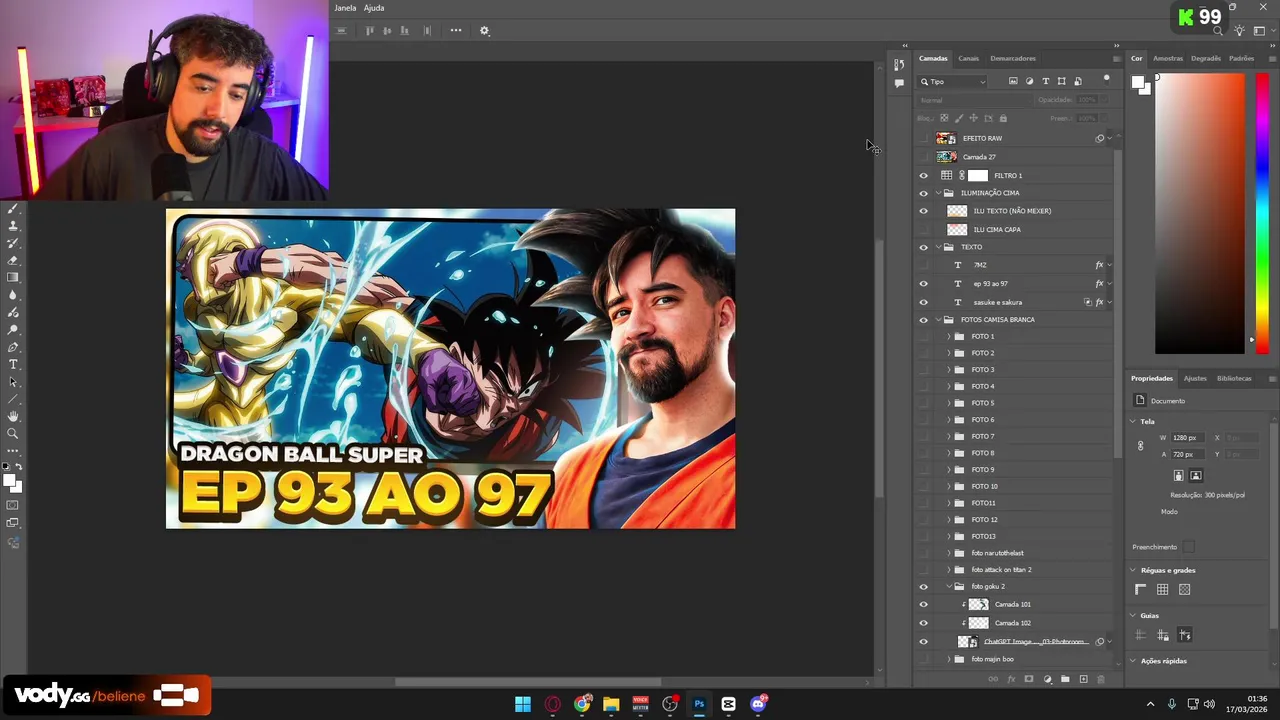Open the Ajustes tab
1280x720 pixels.
pos(1195,378)
